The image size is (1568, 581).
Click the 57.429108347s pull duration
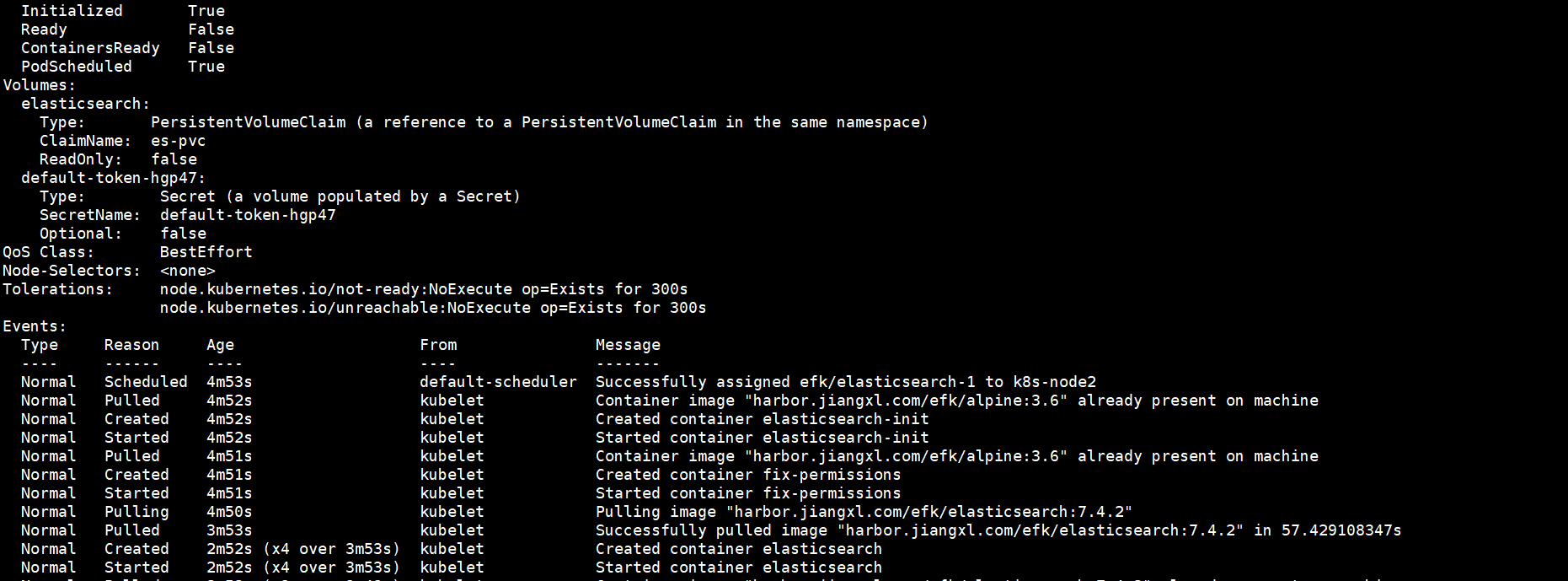click(x=1341, y=530)
